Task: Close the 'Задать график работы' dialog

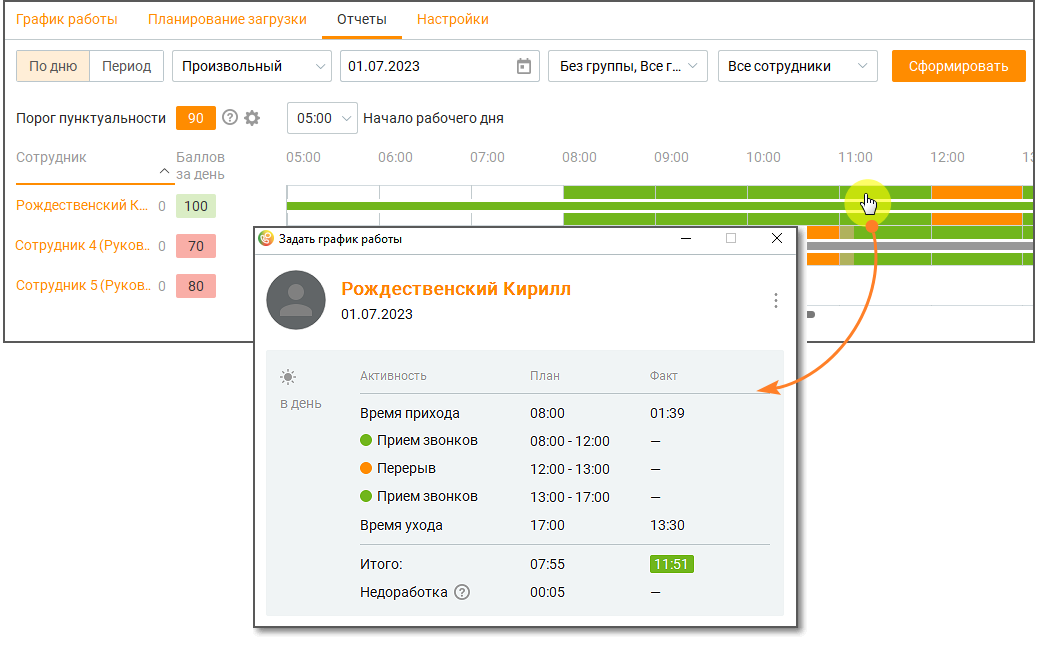Action: tap(776, 238)
